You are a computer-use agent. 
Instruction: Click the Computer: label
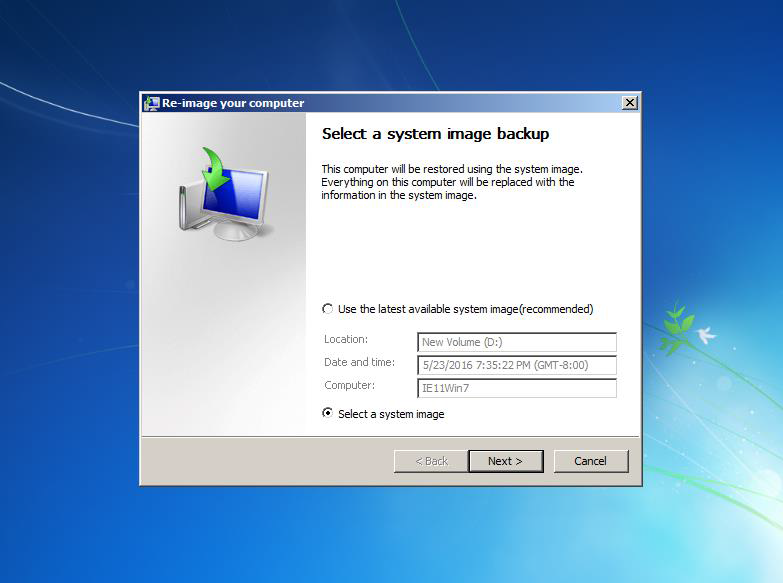pos(349,385)
